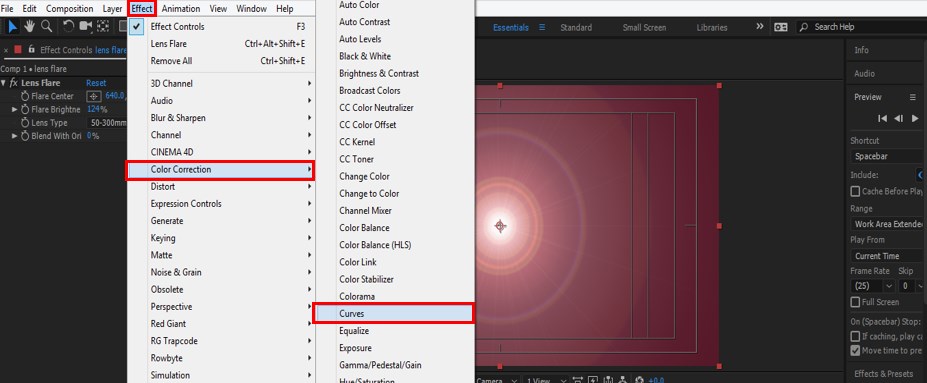Select the Hand tool
927x383 pixels.
[x=29, y=27]
